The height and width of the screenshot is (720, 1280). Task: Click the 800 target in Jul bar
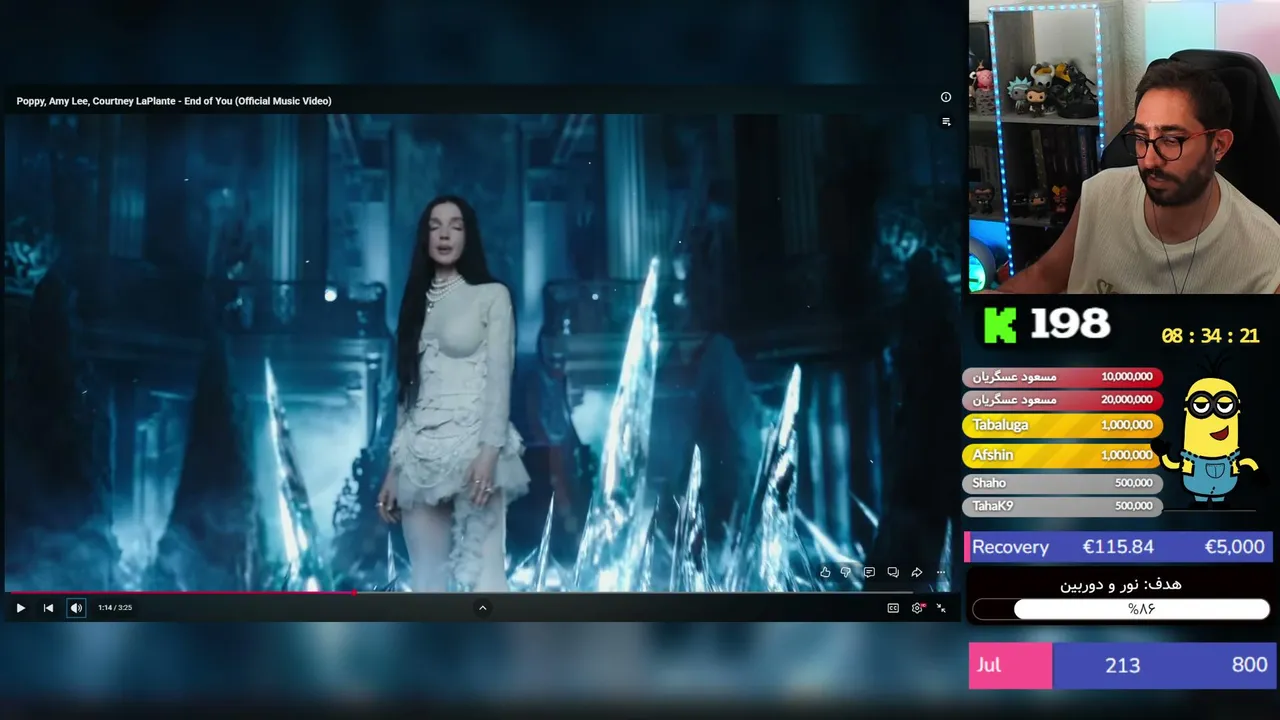1249,665
